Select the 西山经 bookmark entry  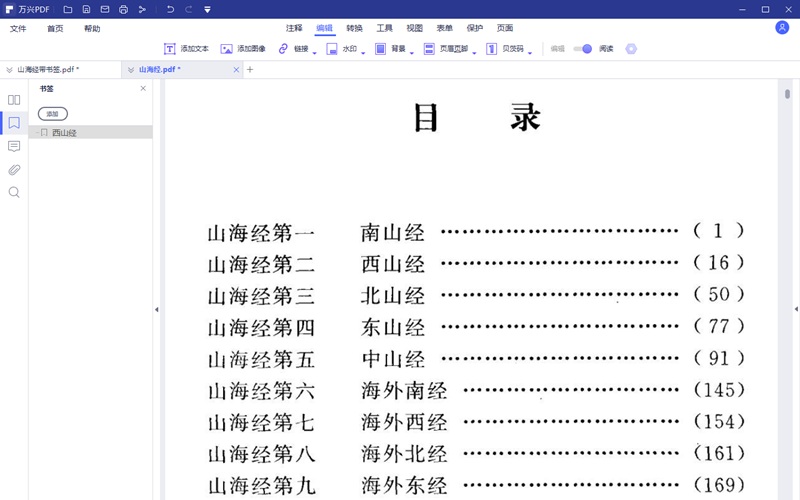[65, 132]
